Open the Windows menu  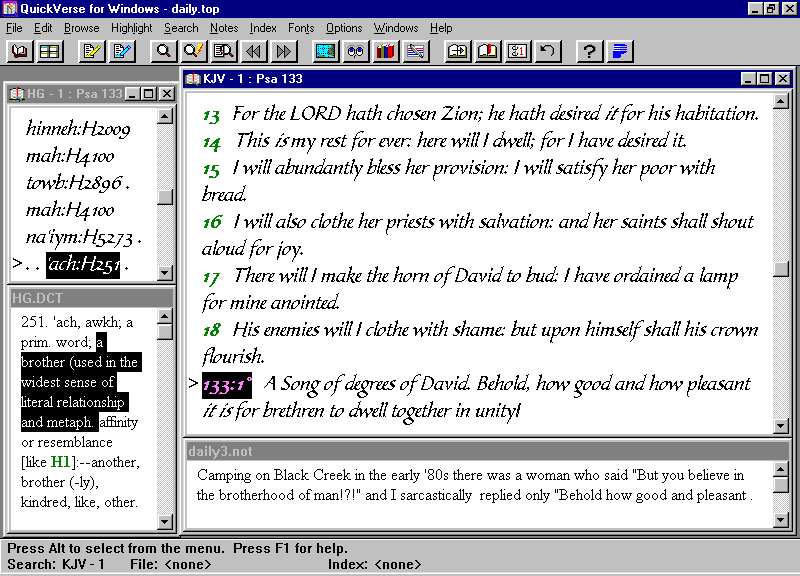pos(396,28)
